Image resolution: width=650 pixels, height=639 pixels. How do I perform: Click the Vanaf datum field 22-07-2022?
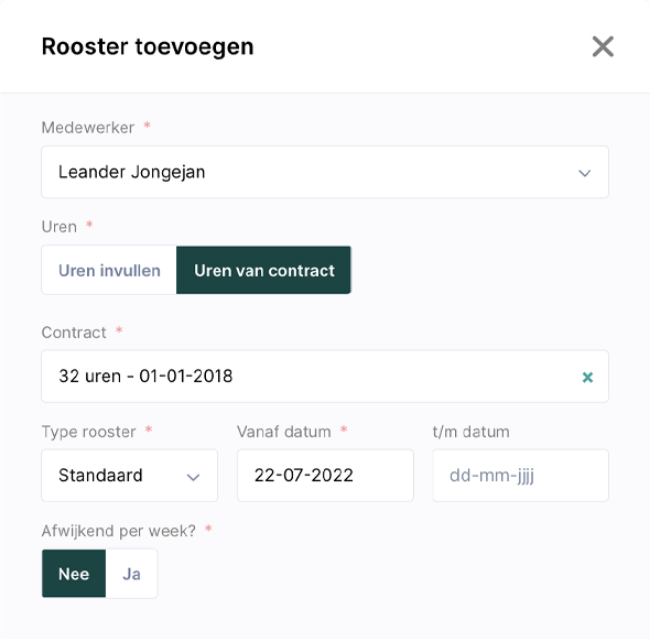[x=324, y=475]
